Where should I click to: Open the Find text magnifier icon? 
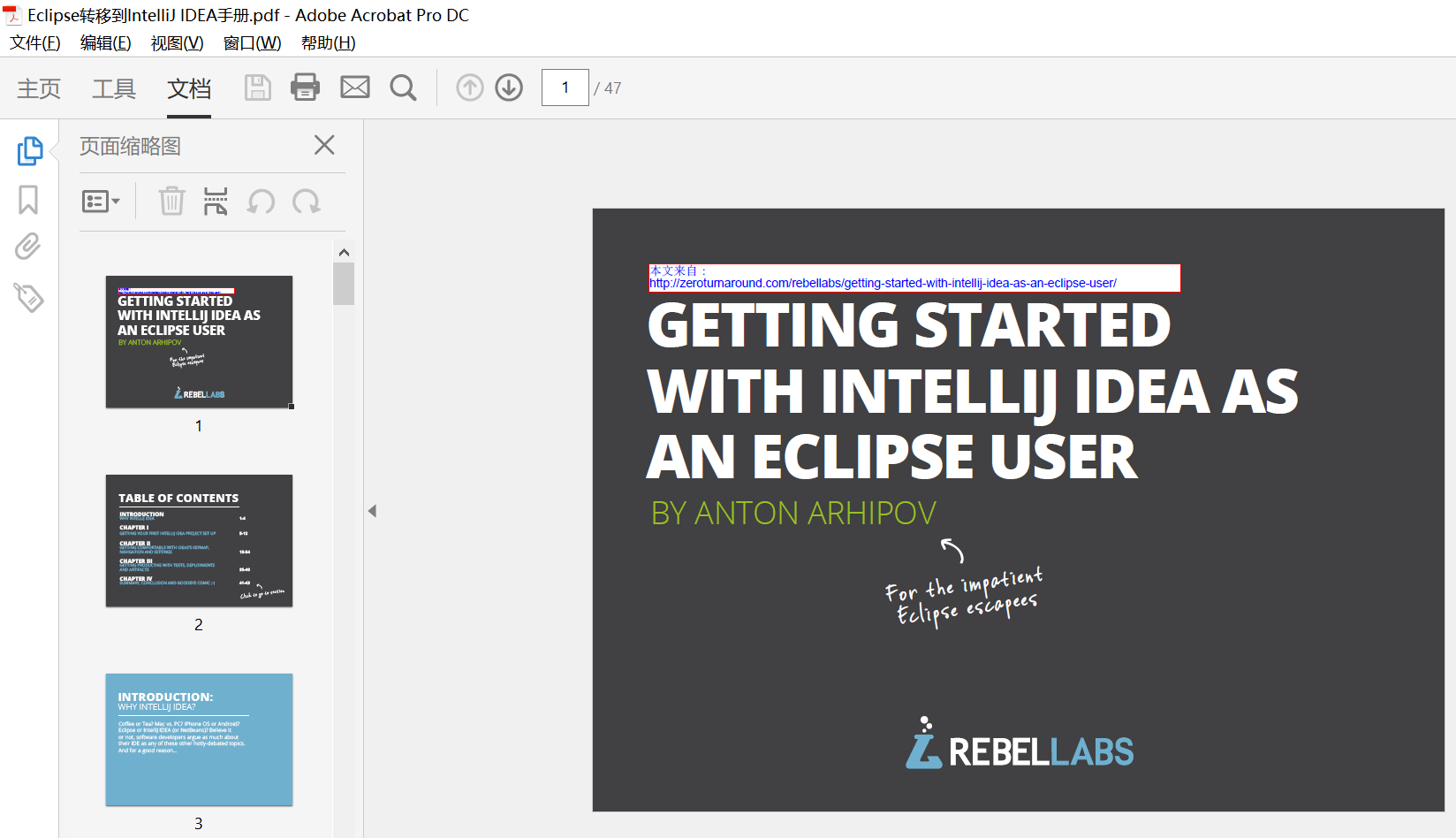pos(404,88)
